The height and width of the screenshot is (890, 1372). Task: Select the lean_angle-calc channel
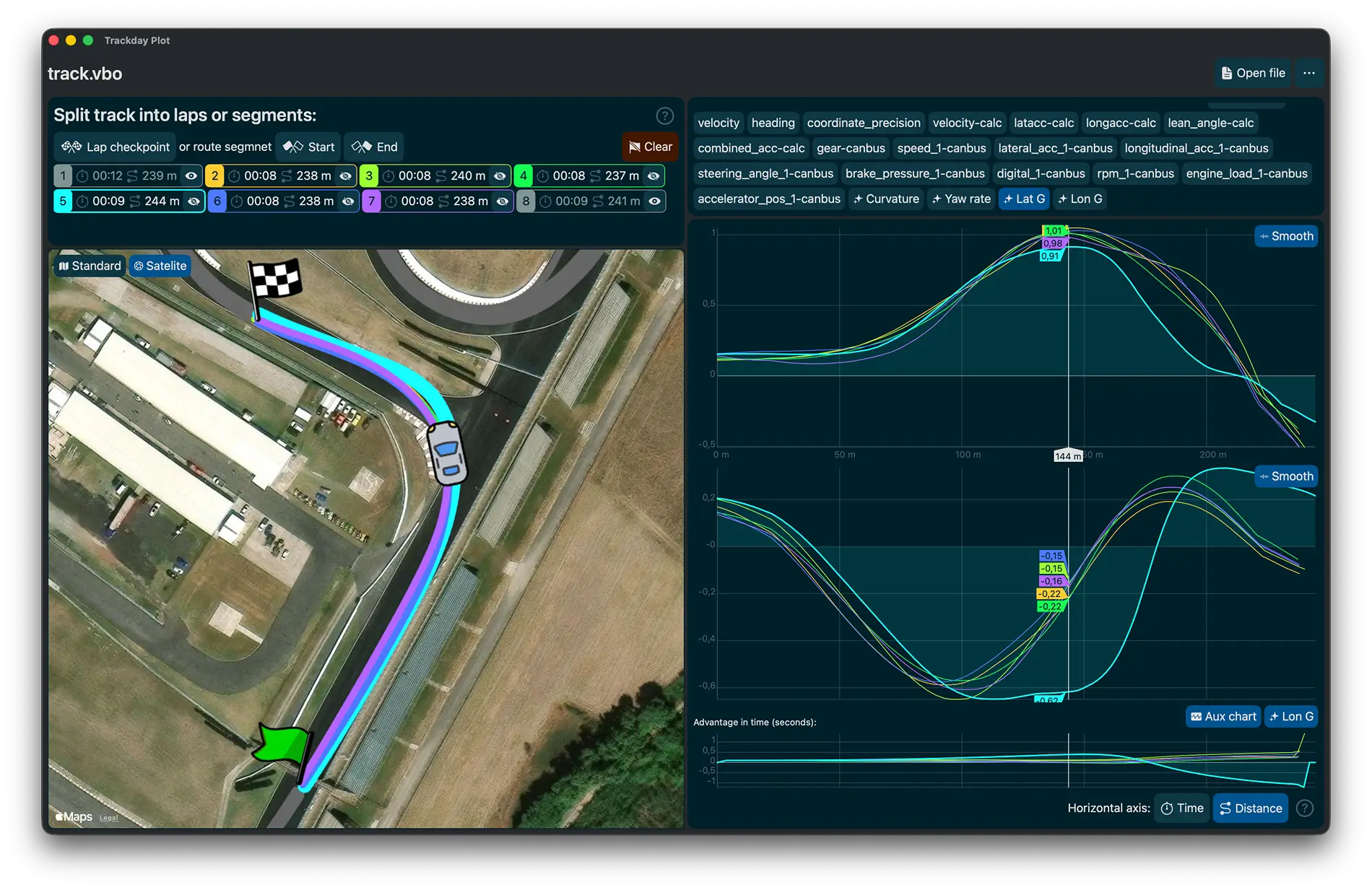tap(1211, 123)
